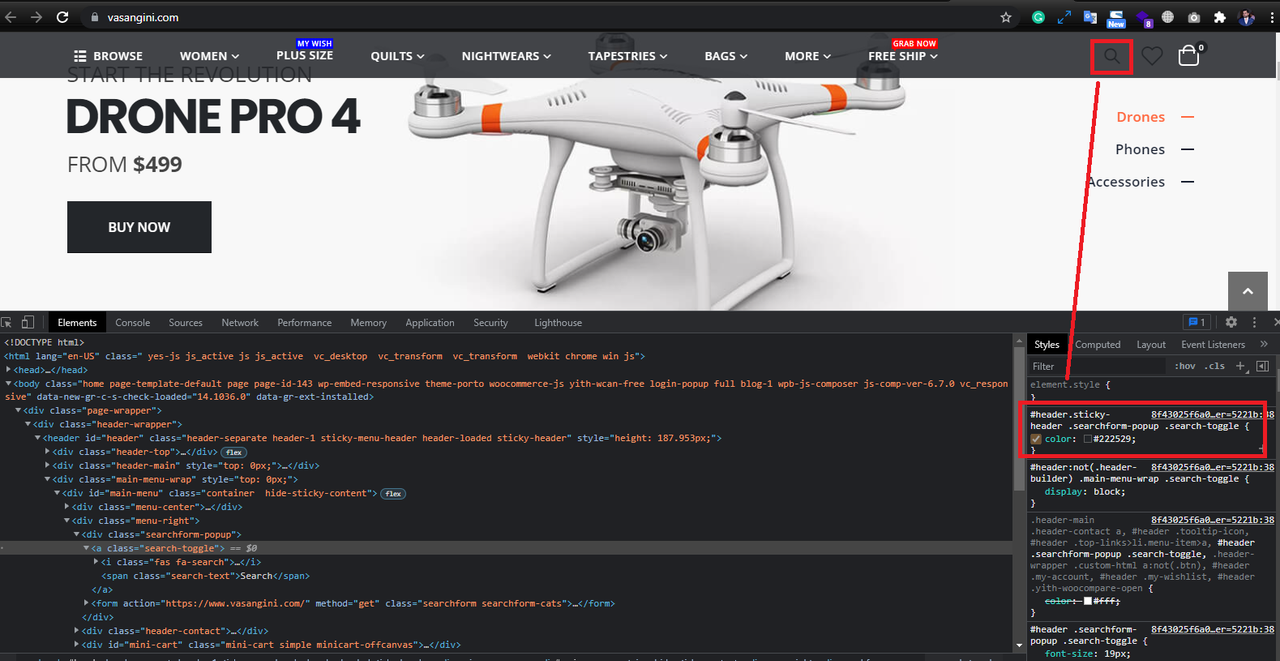This screenshot has width=1280, height=661.
Task: Expand the div header-main node
Action: [48, 465]
